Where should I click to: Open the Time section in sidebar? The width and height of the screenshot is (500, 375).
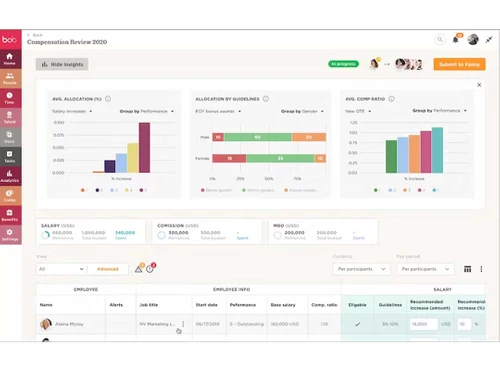click(10, 98)
